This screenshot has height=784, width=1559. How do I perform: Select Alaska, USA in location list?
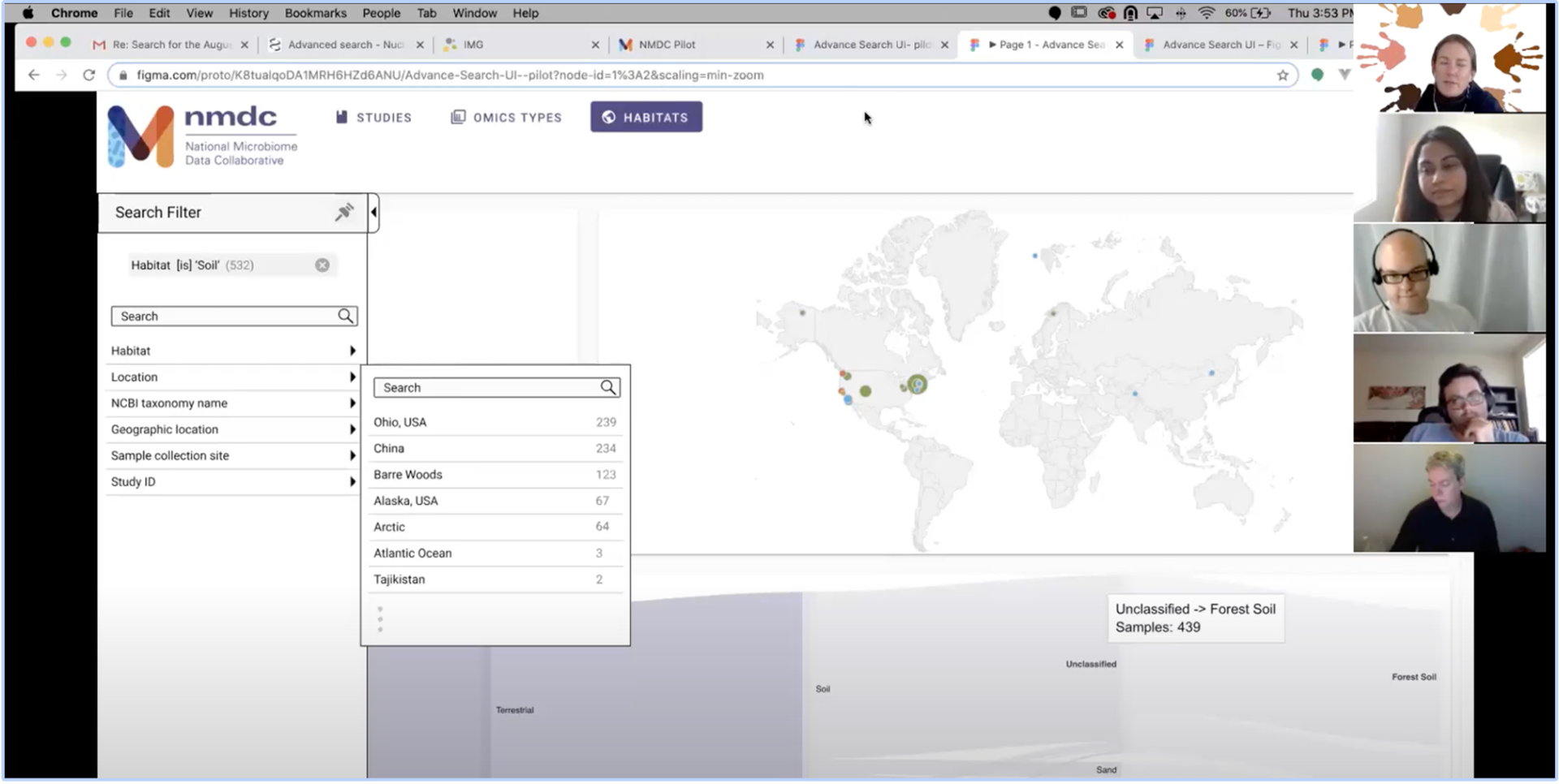[495, 501]
